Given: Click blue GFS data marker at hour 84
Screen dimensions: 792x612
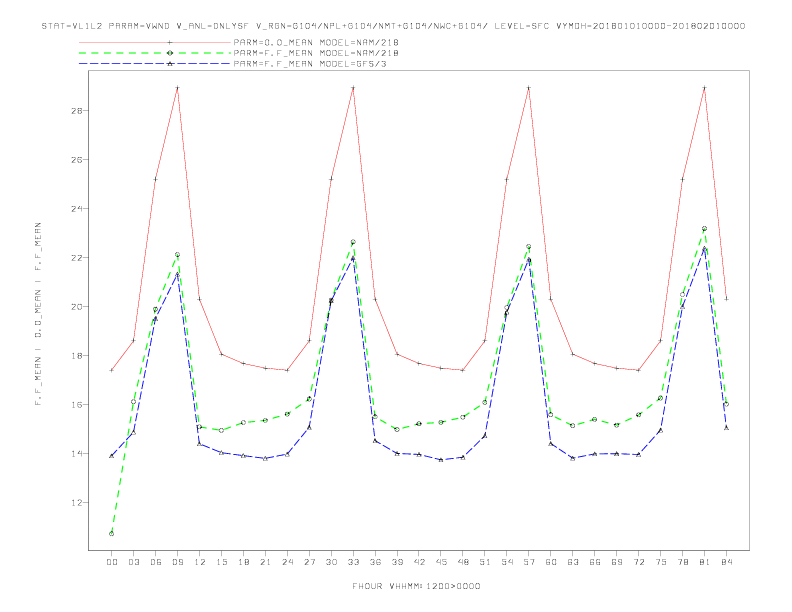Looking at the screenshot, I should click(726, 428).
